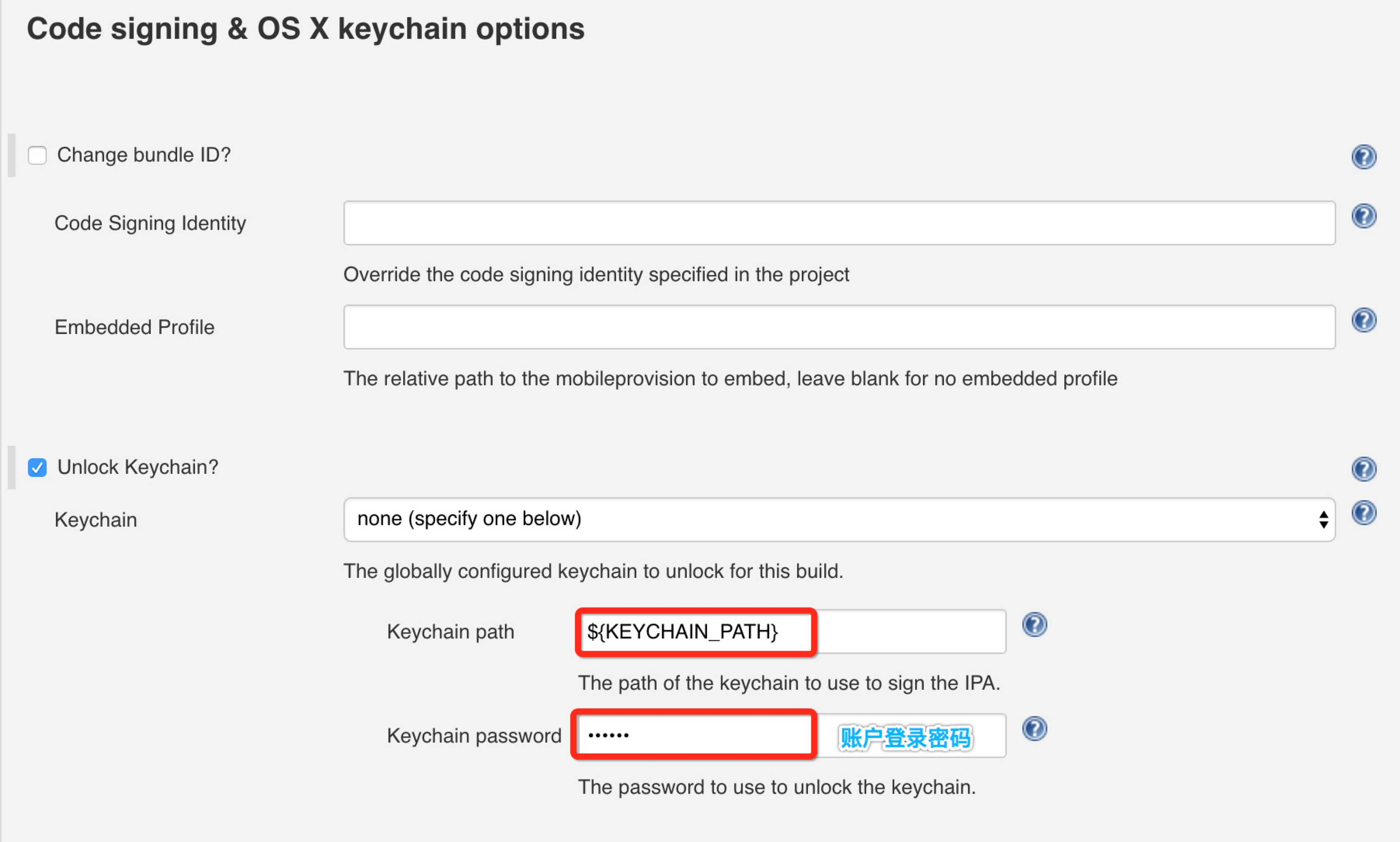Open help beside Keychain path field
1400x842 pixels.
1035,624
